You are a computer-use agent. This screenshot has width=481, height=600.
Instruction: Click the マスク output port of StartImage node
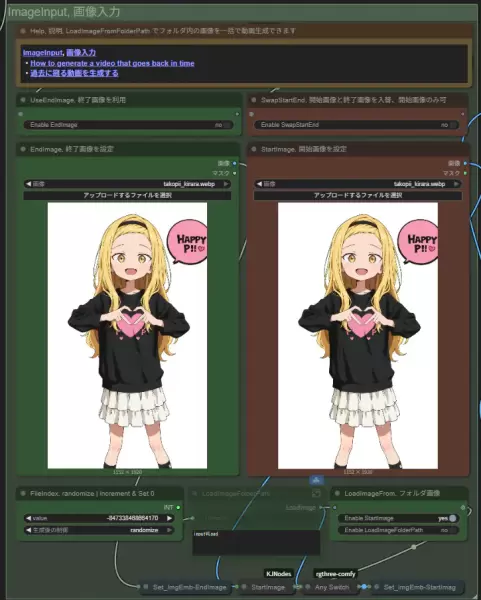465,173
